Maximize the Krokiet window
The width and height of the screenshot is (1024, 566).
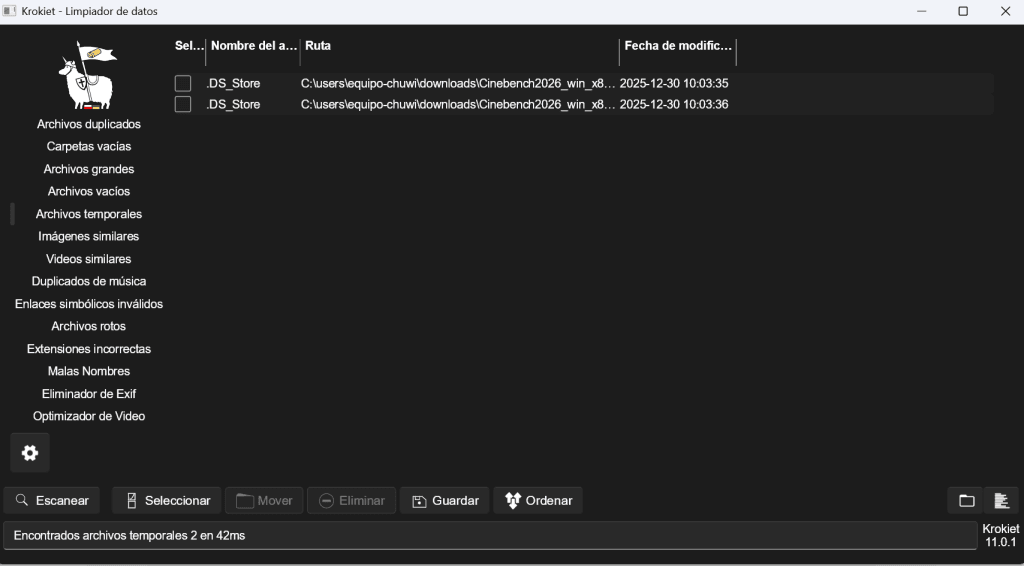click(963, 11)
